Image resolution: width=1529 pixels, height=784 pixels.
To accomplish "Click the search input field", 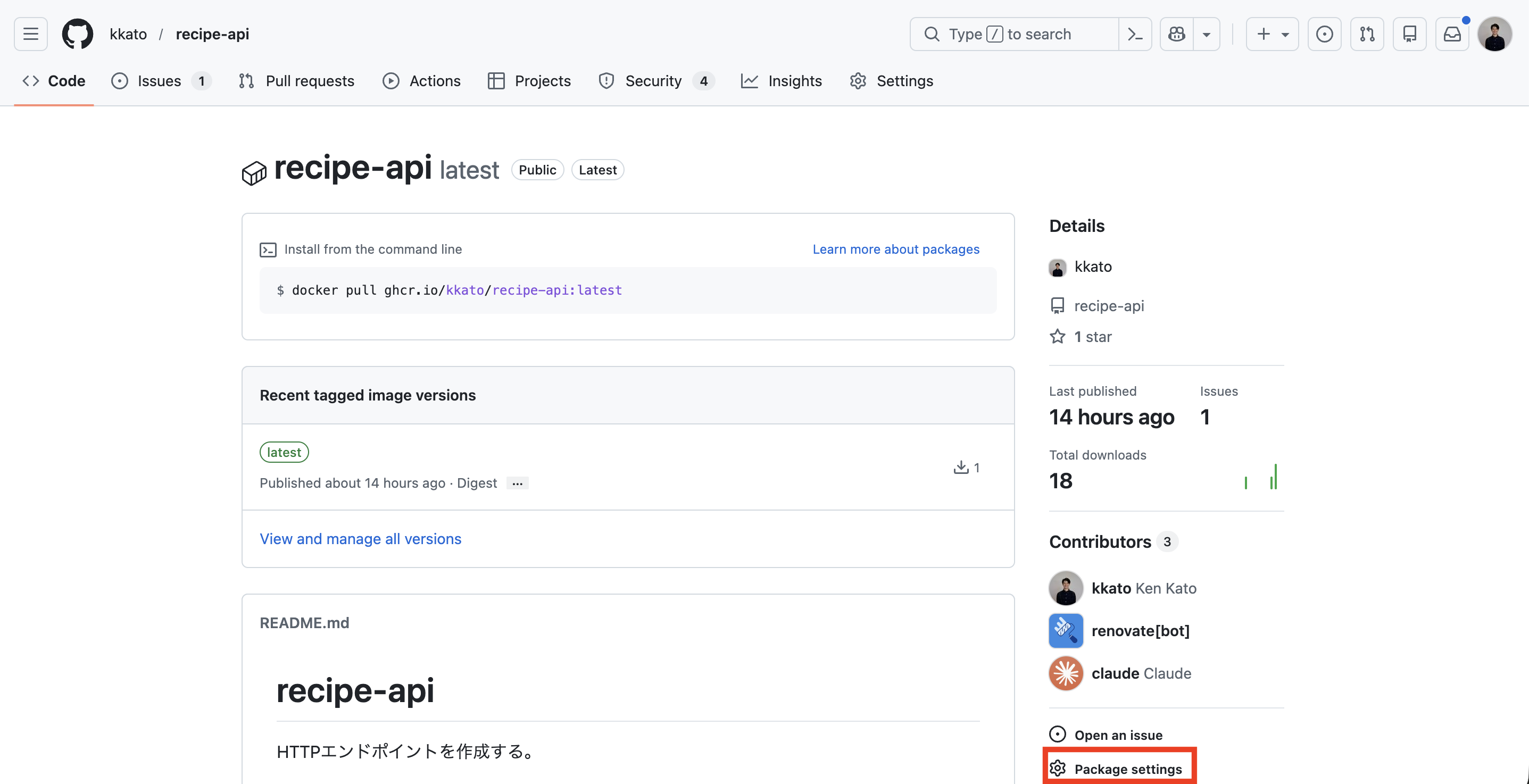I will point(1015,34).
